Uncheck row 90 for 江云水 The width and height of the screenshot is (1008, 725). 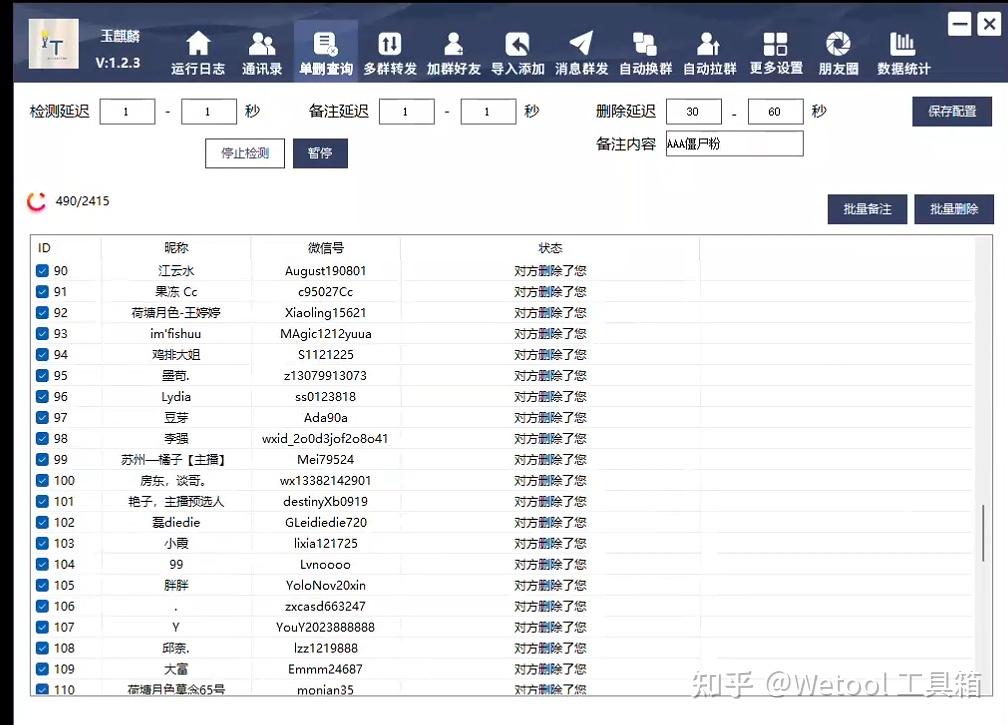pyautogui.click(x=42, y=270)
